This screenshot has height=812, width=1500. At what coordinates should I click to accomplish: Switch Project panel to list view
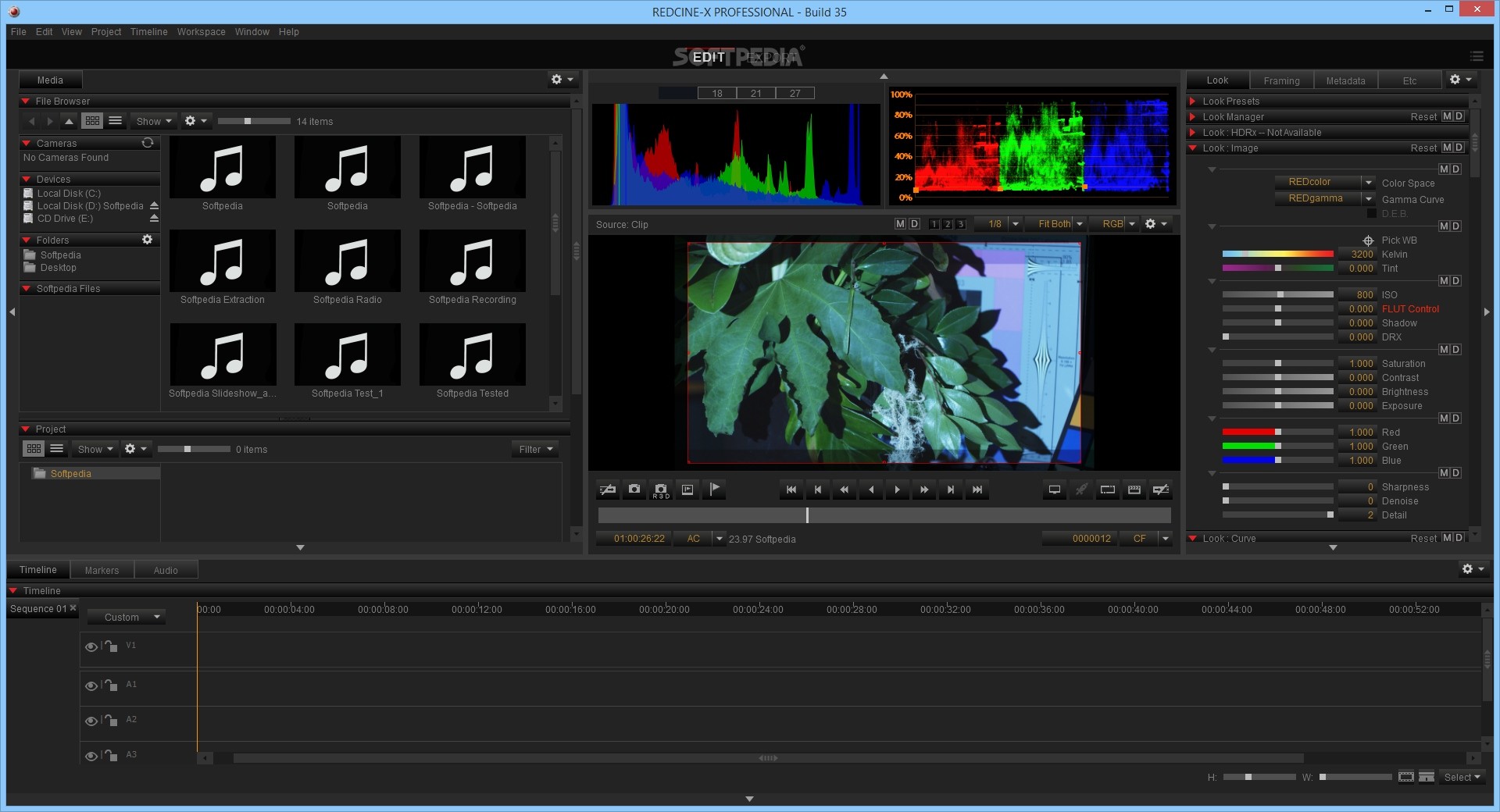pyautogui.click(x=57, y=449)
